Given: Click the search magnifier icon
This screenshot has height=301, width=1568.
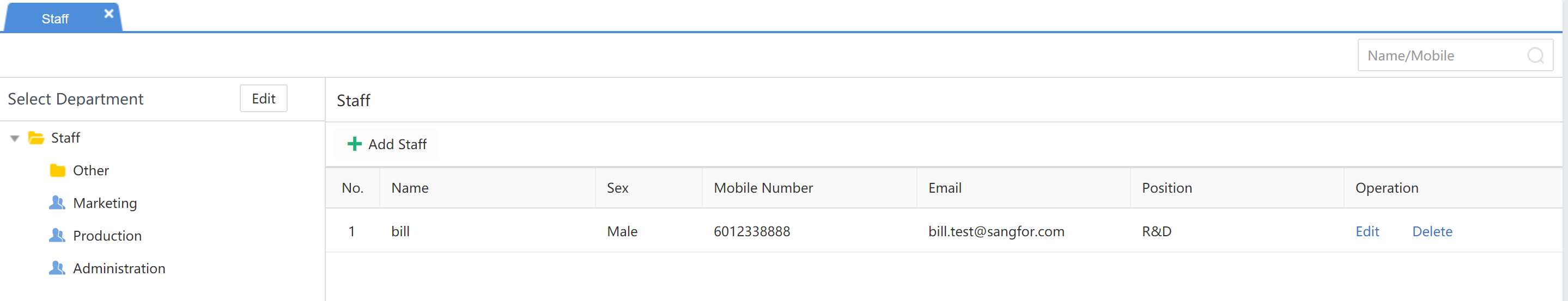Looking at the screenshot, I should pyautogui.click(x=1535, y=56).
